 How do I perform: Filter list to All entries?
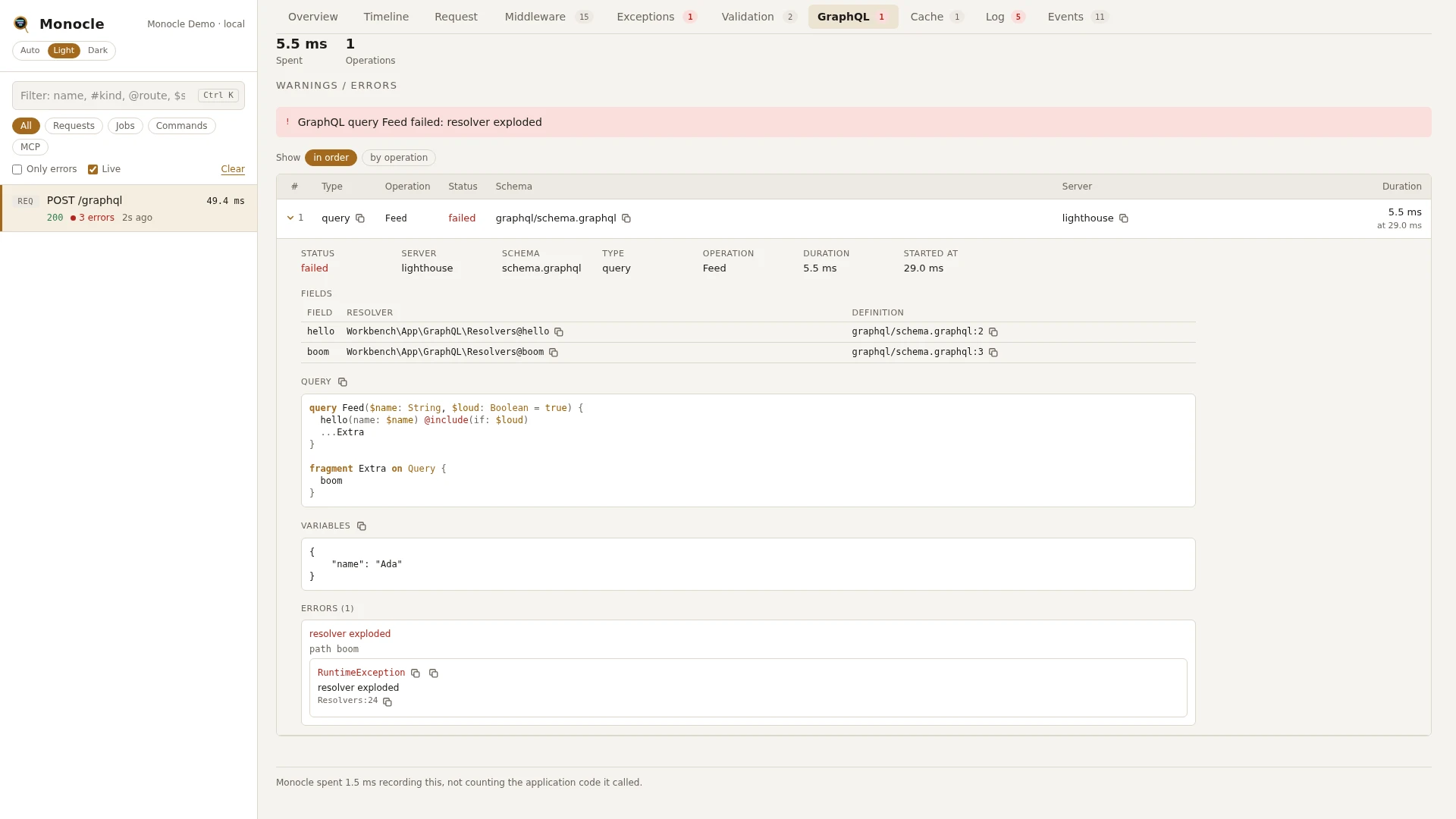(x=26, y=126)
